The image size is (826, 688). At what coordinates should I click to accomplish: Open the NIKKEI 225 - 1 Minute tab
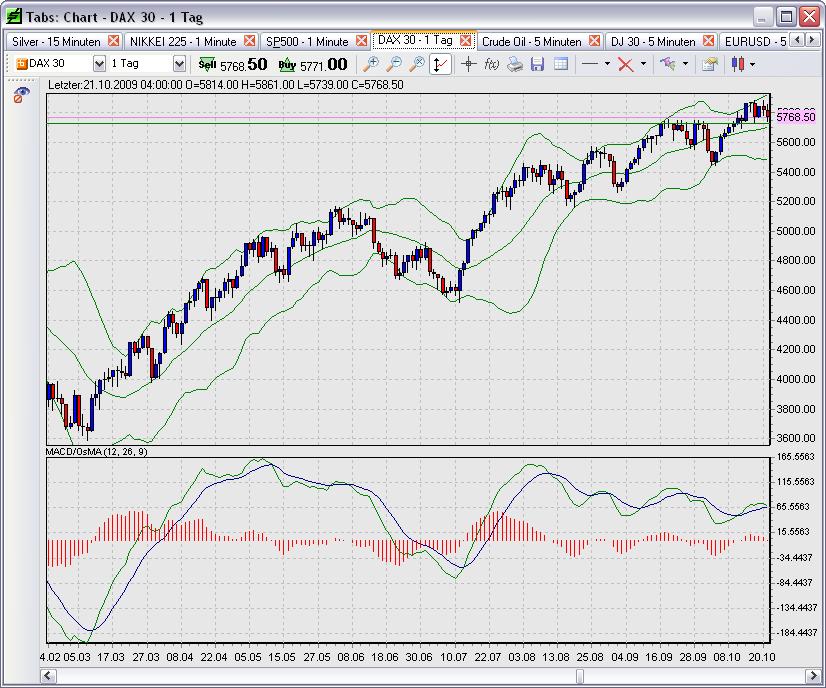(183, 41)
